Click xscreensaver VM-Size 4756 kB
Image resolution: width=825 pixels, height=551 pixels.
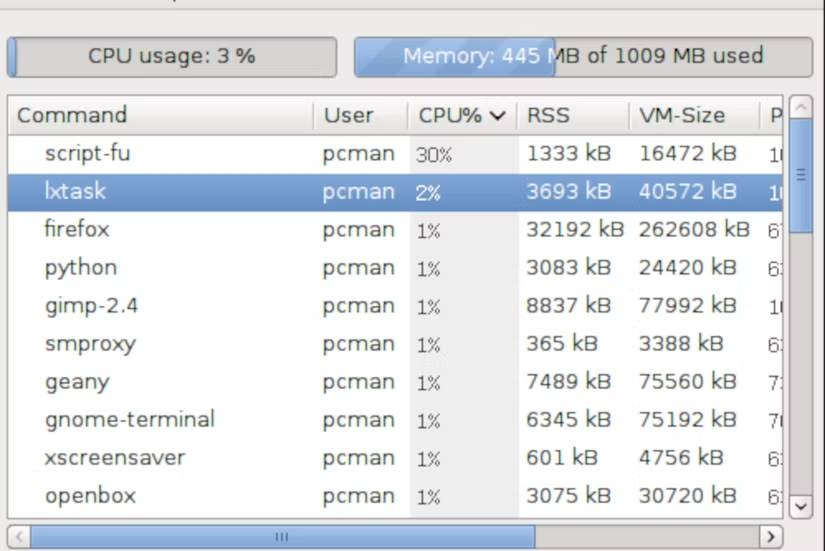point(681,457)
